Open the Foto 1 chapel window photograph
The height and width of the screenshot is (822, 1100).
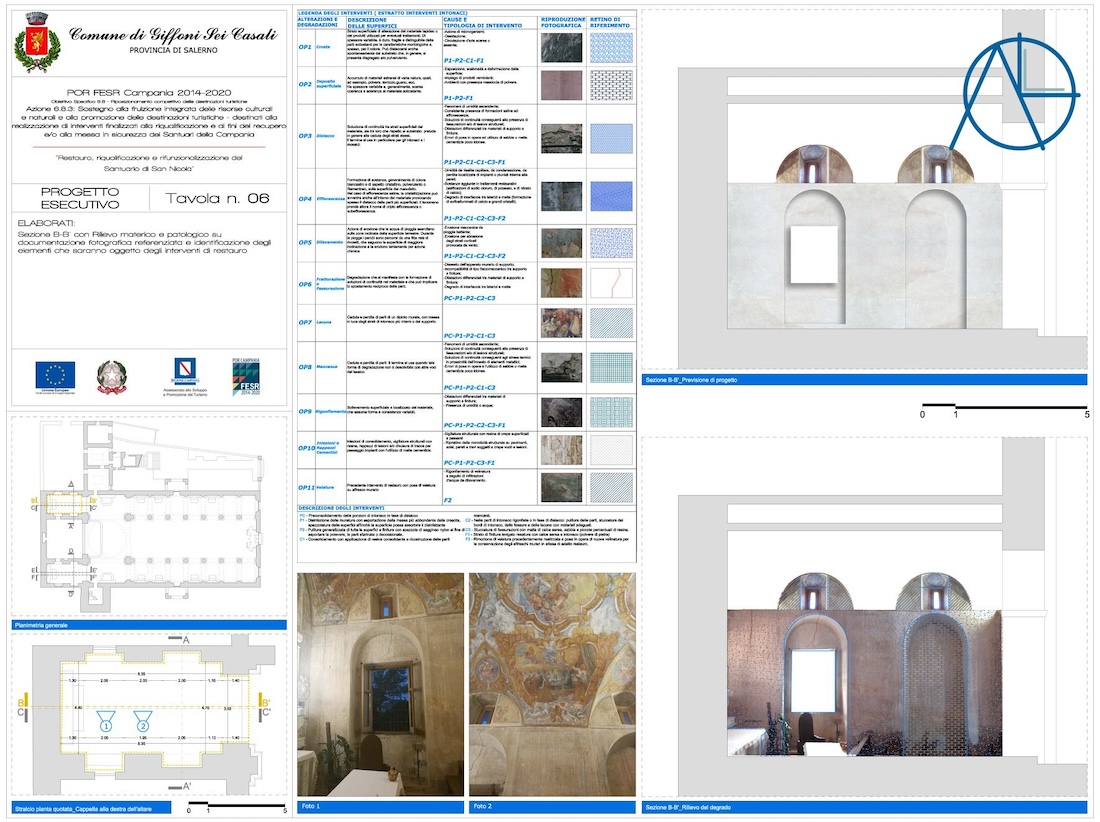tap(380, 685)
